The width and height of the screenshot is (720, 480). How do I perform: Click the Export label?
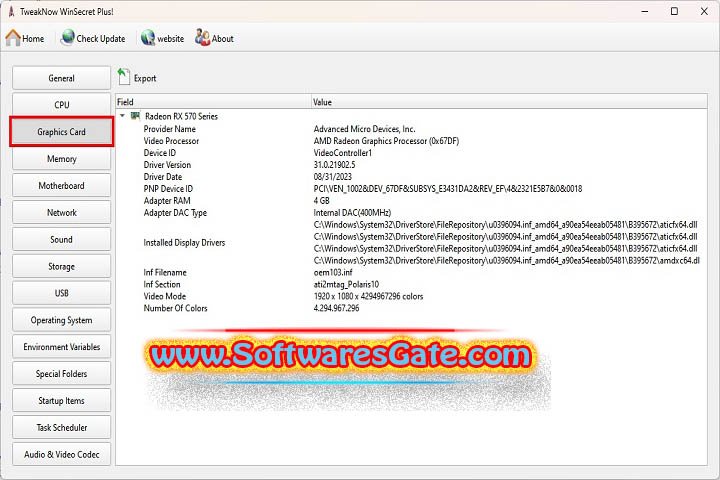(x=145, y=79)
